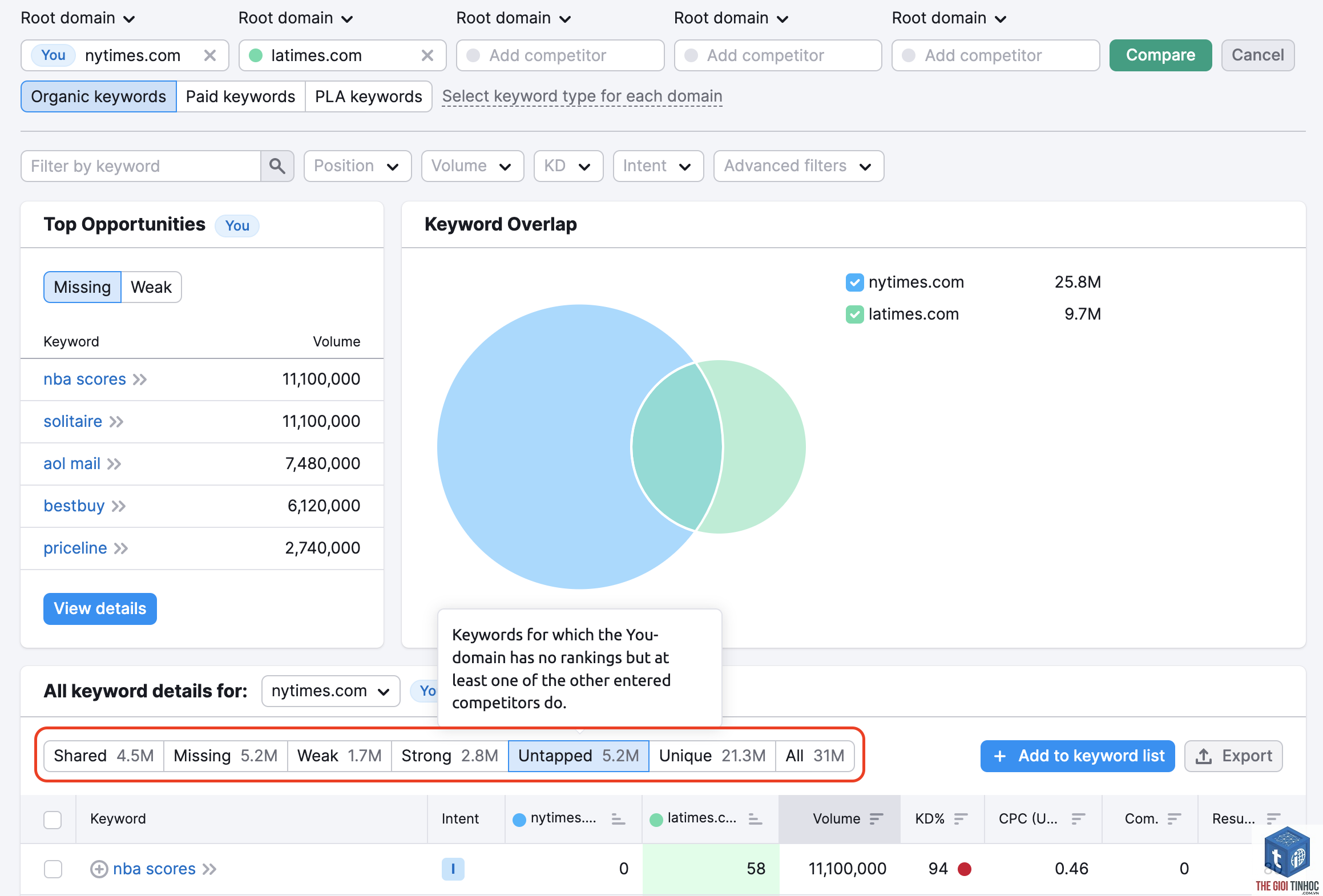Viewport: 1323px width, 896px height.
Task: Open the nytimes.com domain selector dropdown
Action: click(x=330, y=691)
